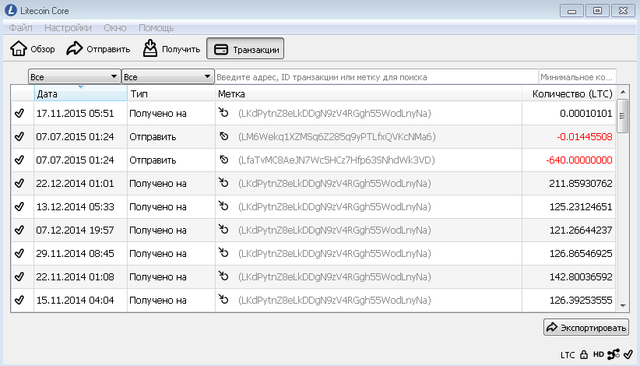Click the scrollbar down arrow
The height and width of the screenshot is (366, 640).
tap(623, 305)
